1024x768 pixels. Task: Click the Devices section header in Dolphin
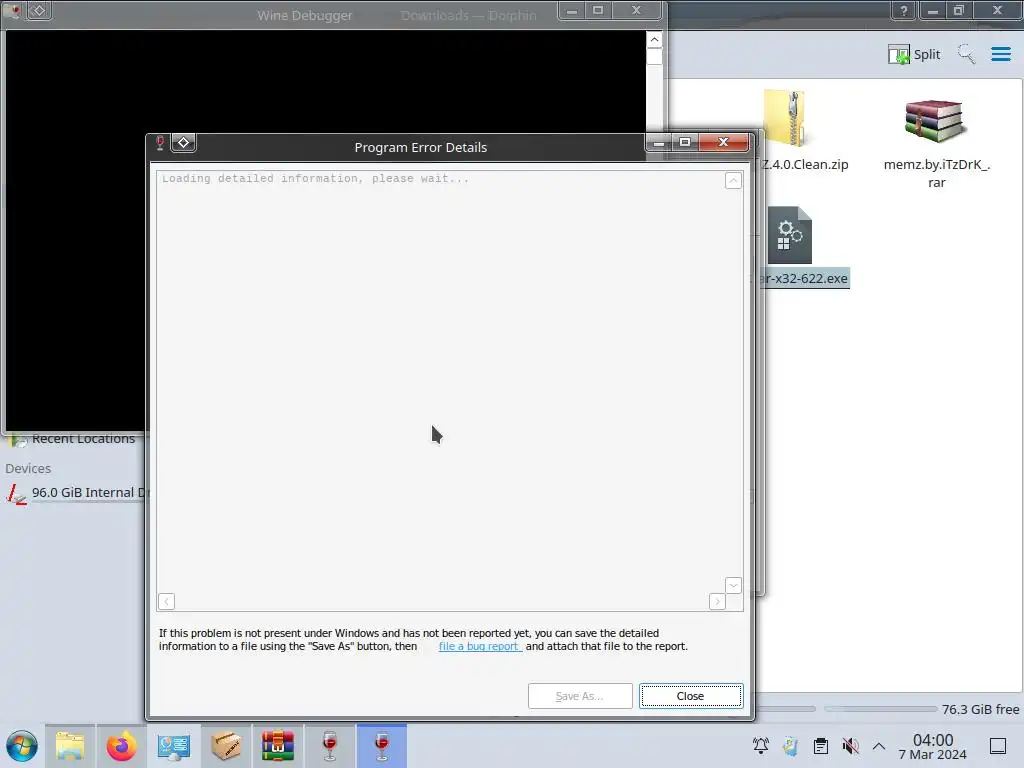pyautogui.click(x=28, y=468)
